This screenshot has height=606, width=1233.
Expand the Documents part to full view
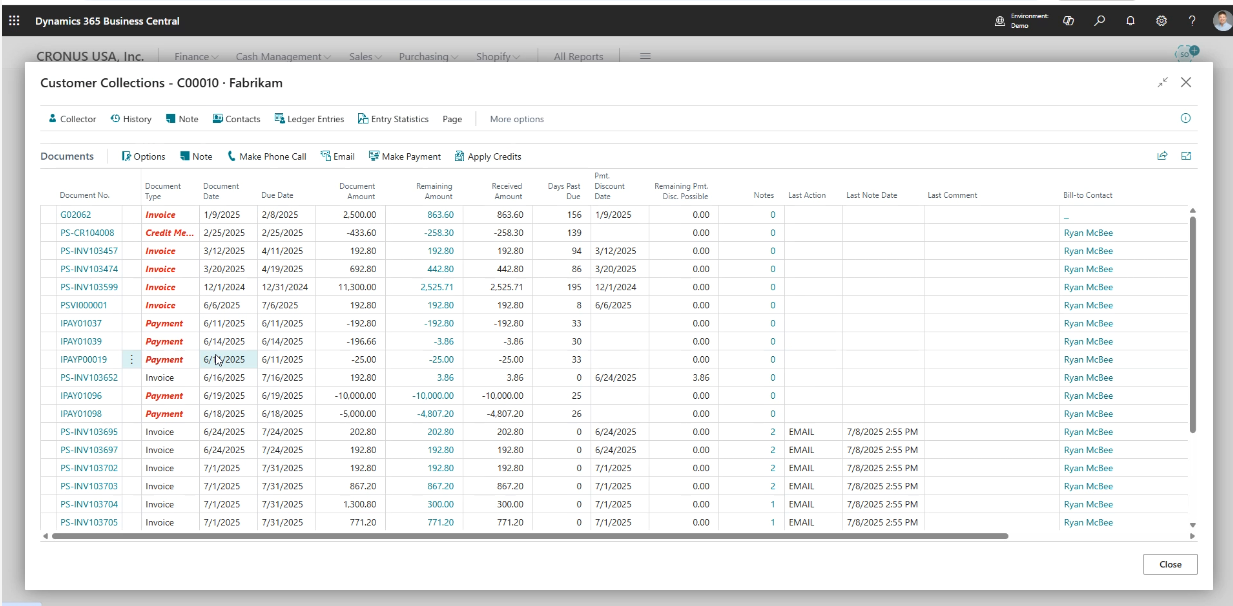pyautogui.click(x=1186, y=156)
